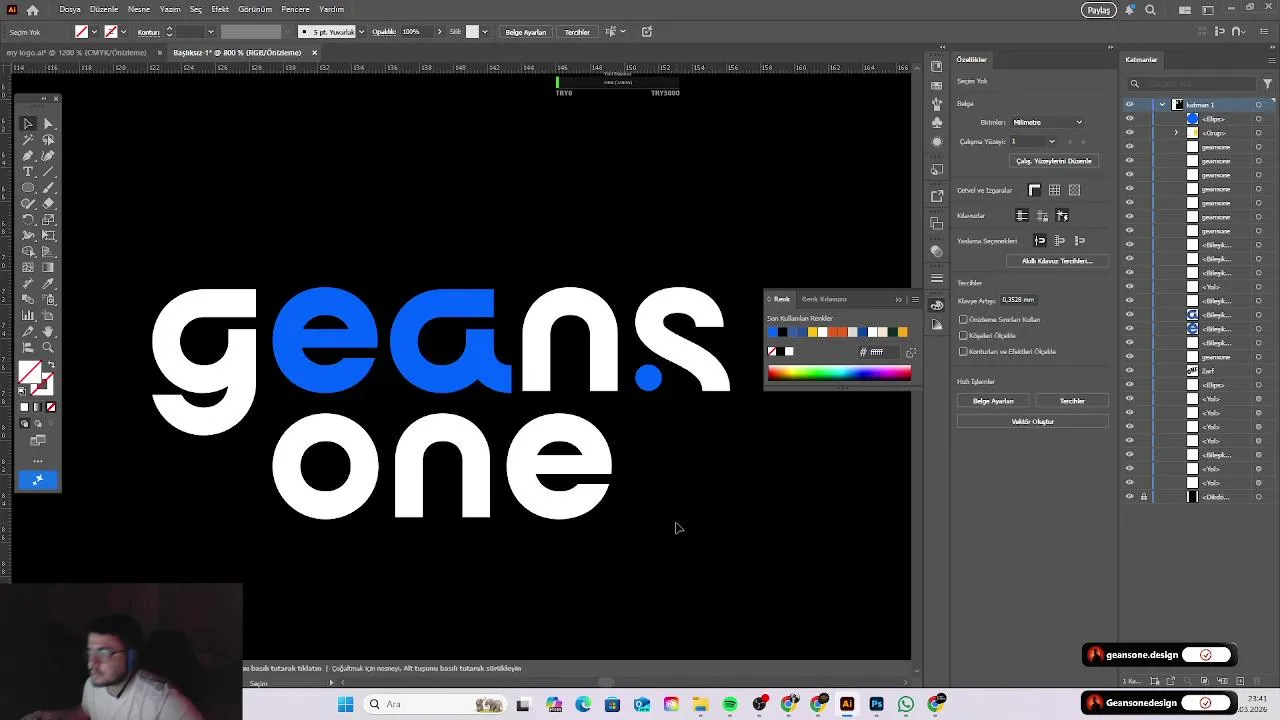Switch to the Renk Kılavuzu tab
The image size is (1280, 720).
(824, 299)
